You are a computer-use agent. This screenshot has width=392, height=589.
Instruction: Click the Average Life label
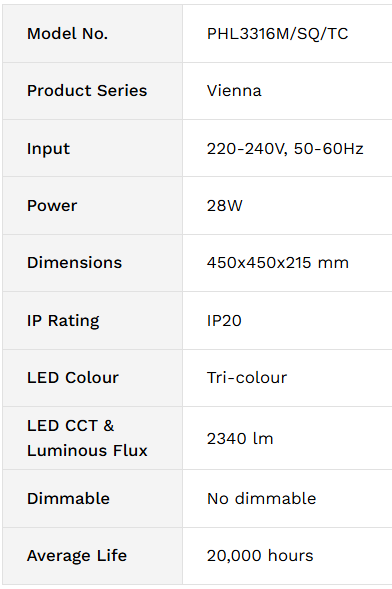(x=77, y=556)
